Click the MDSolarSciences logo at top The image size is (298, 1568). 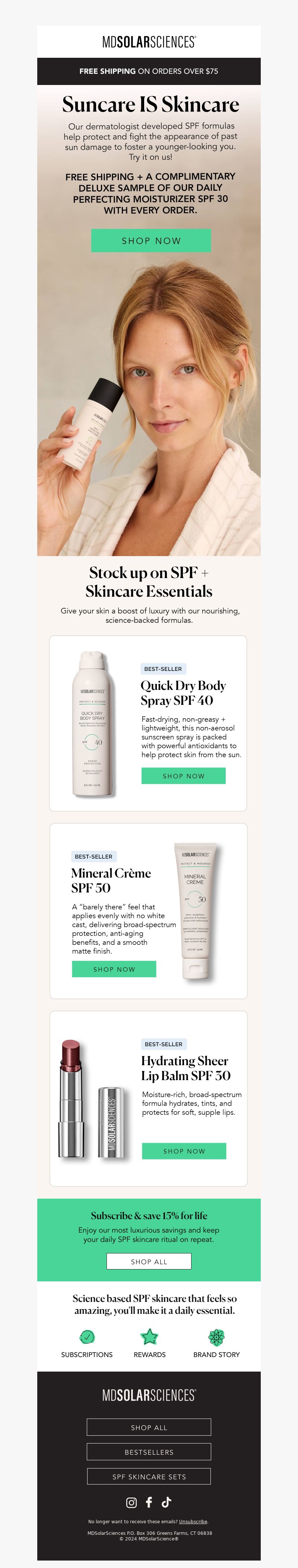(x=149, y=42)
